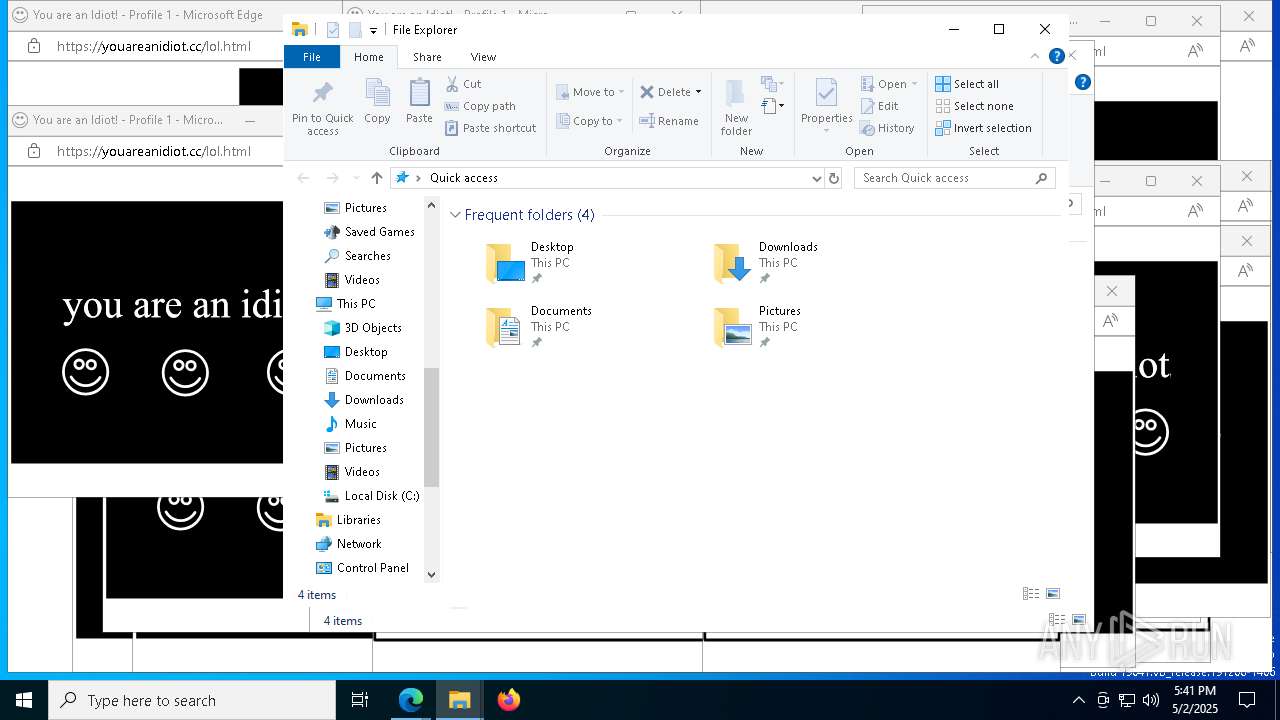Switch to the Share ribbon tab
1280x720 pixels.
pos(427,57)
